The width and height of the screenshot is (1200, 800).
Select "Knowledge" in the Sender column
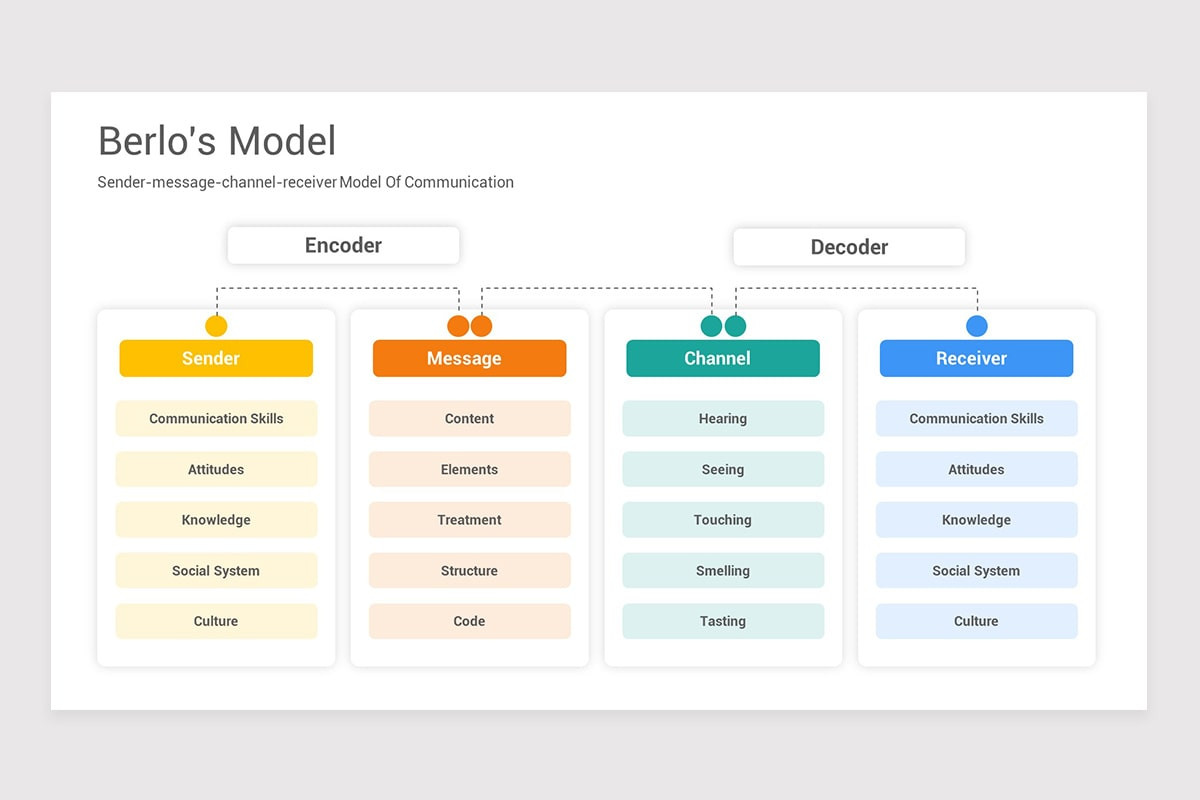click(x=216, y=520)
